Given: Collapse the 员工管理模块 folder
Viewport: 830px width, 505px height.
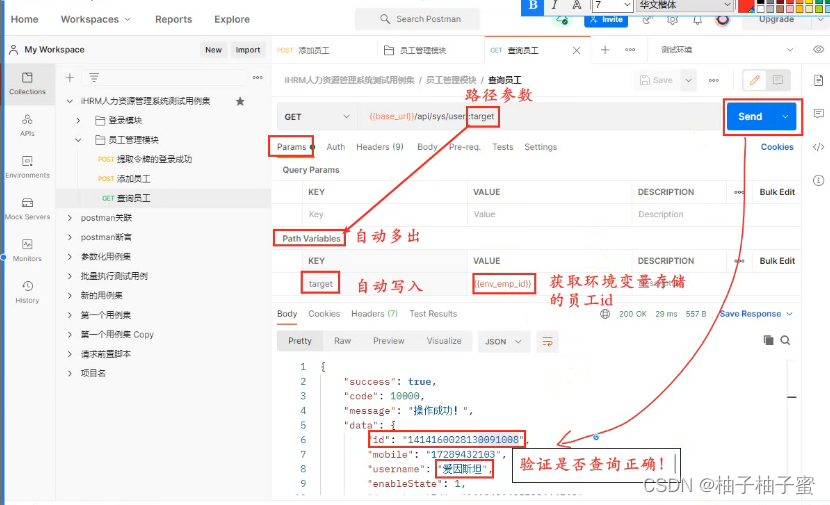Looking at the screenshot, I should [78, 140].
